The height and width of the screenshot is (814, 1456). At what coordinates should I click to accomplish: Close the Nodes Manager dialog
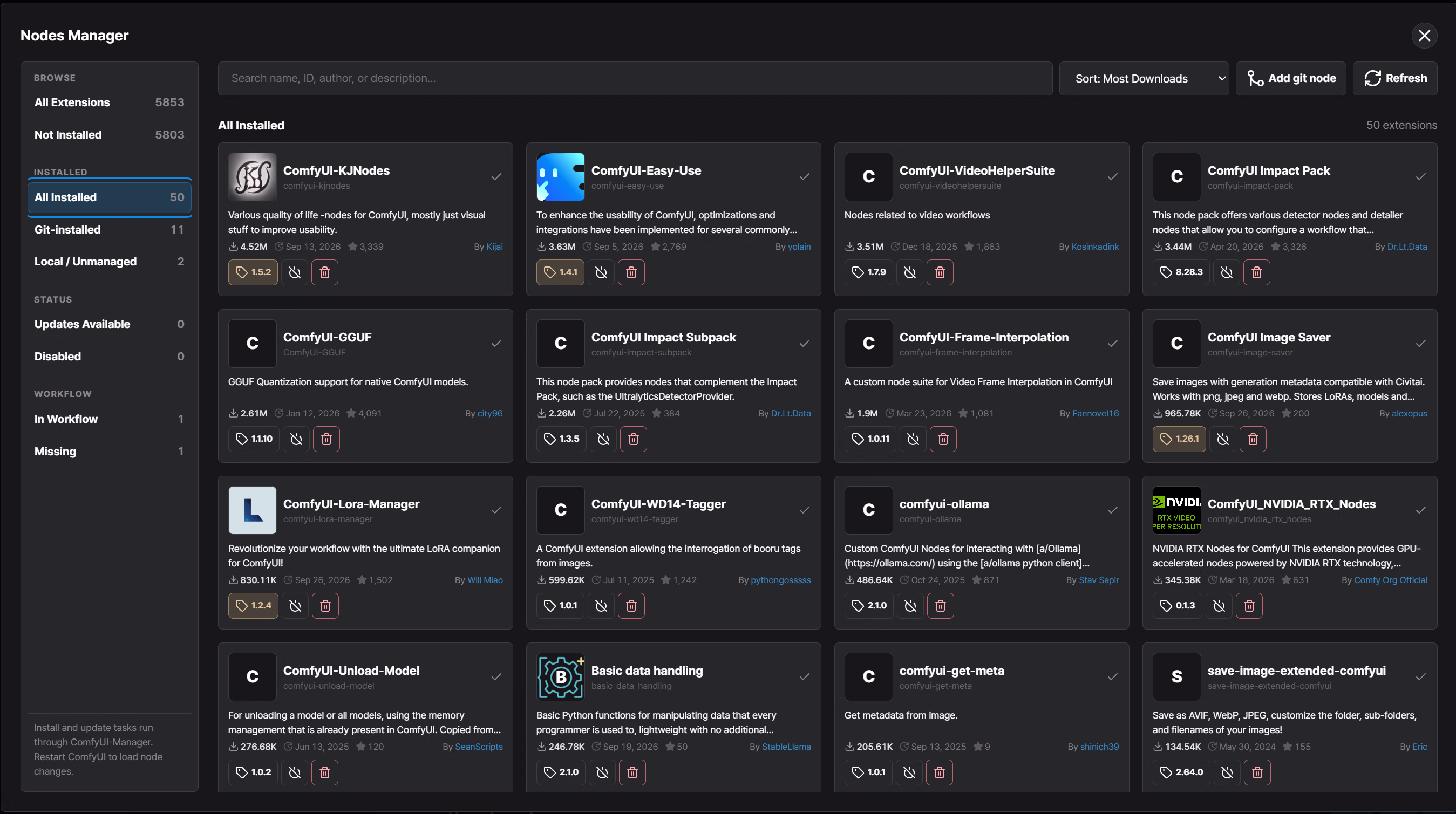click(1424, 36)
